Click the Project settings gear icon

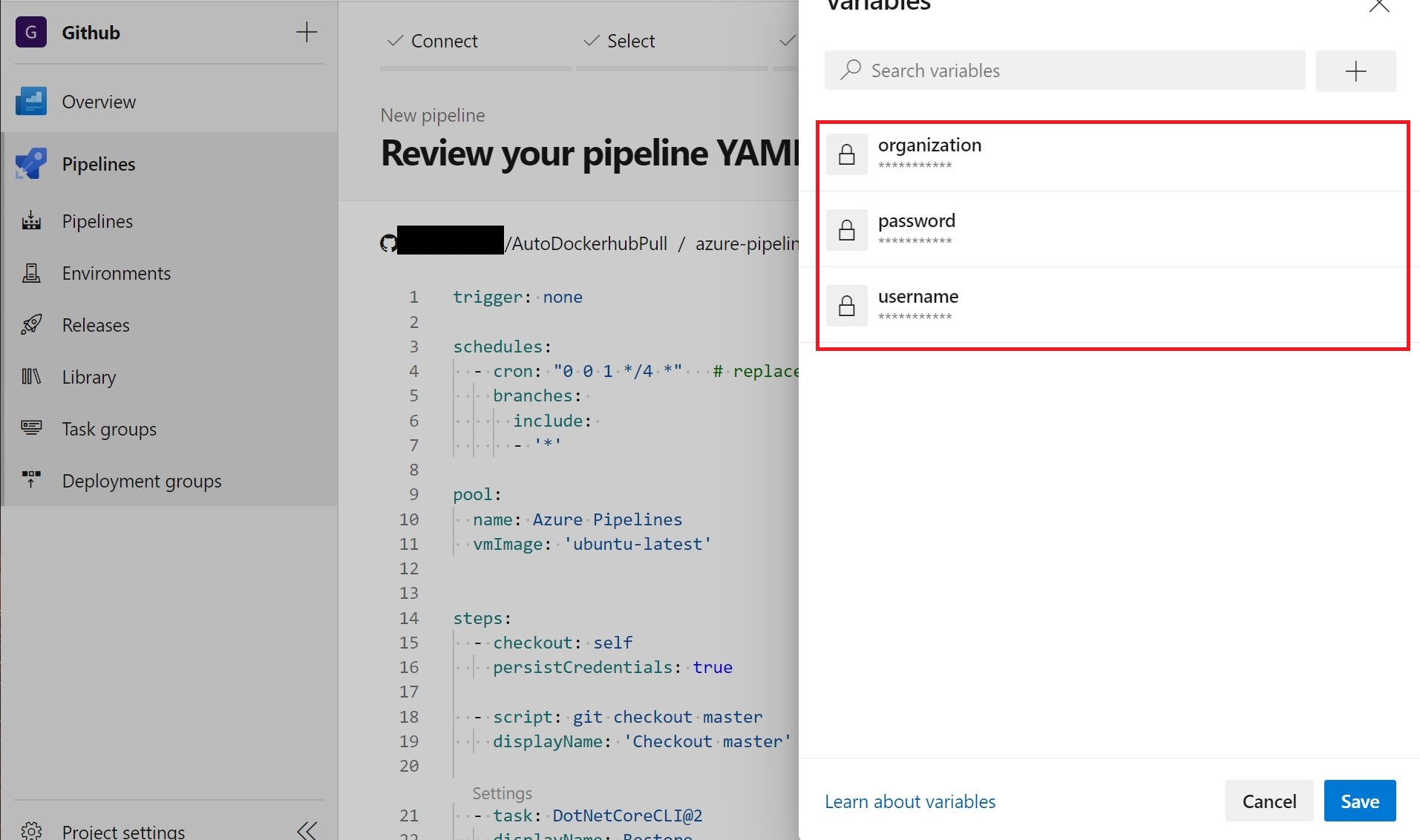[x=31, y=830]
